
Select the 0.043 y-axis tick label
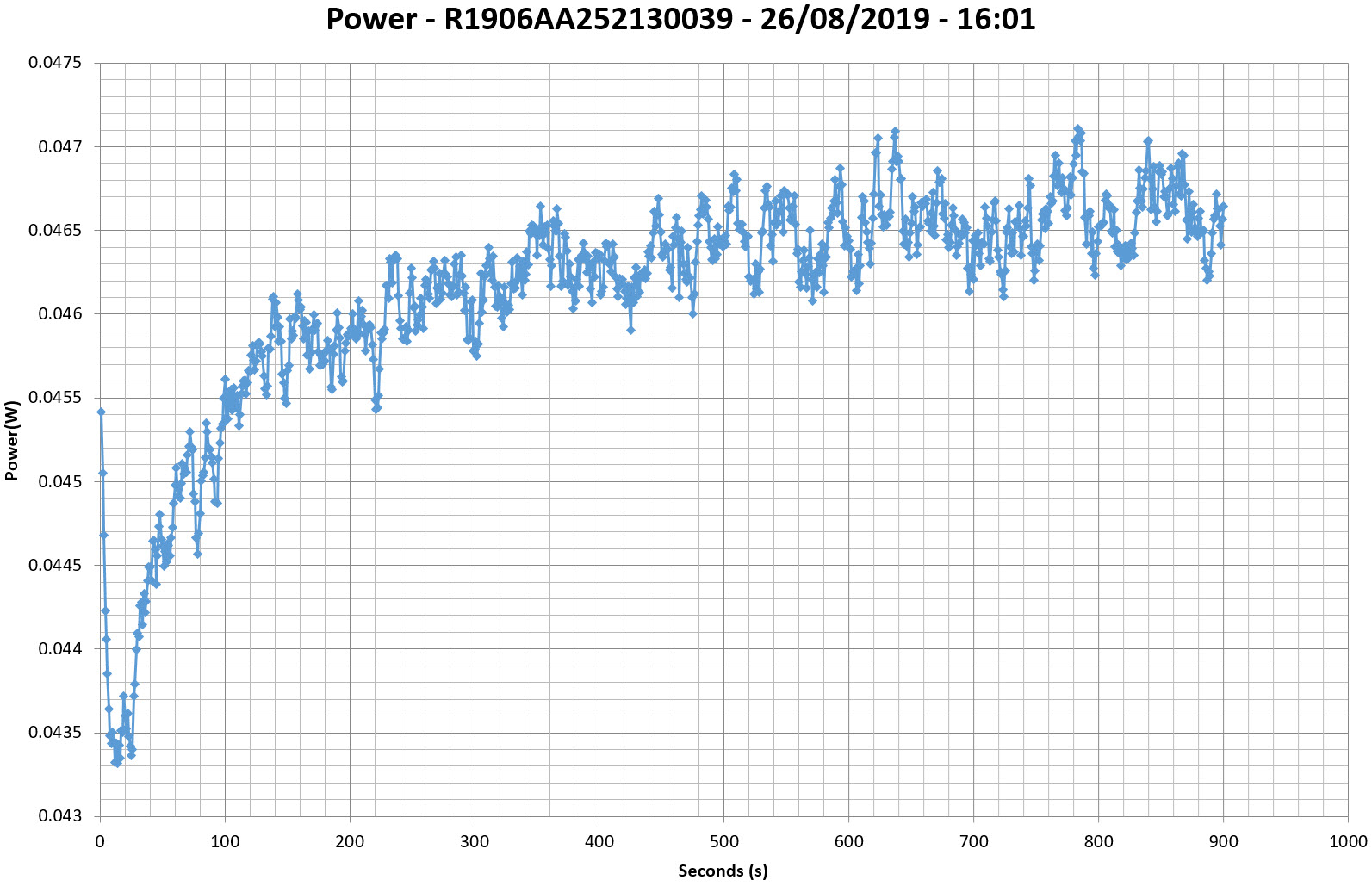coord(59,816)
